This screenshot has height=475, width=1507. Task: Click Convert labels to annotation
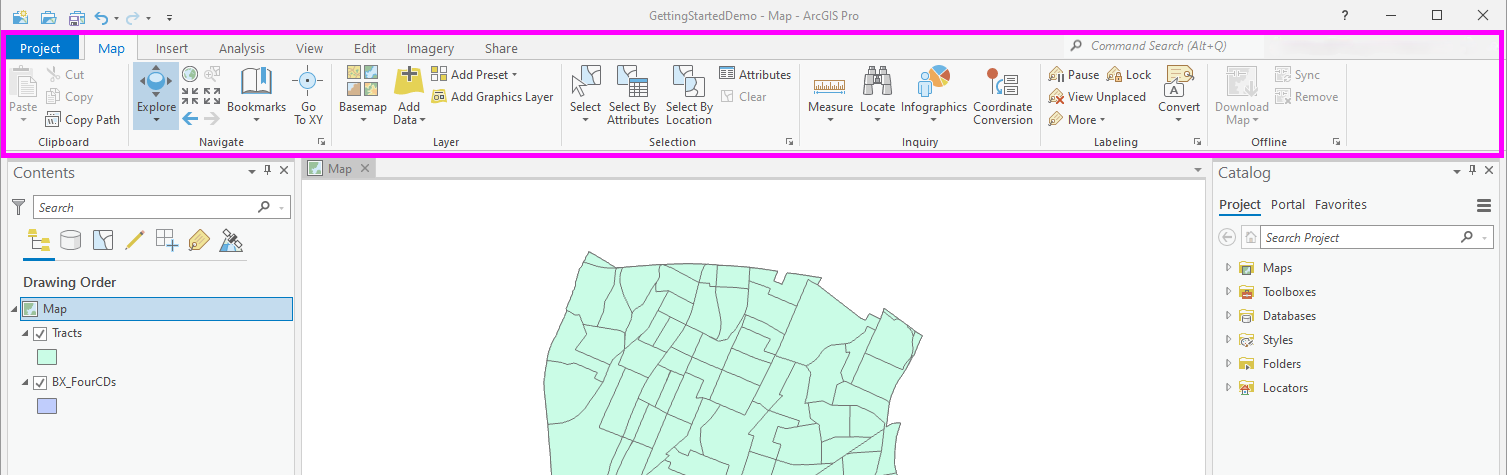1179,95
